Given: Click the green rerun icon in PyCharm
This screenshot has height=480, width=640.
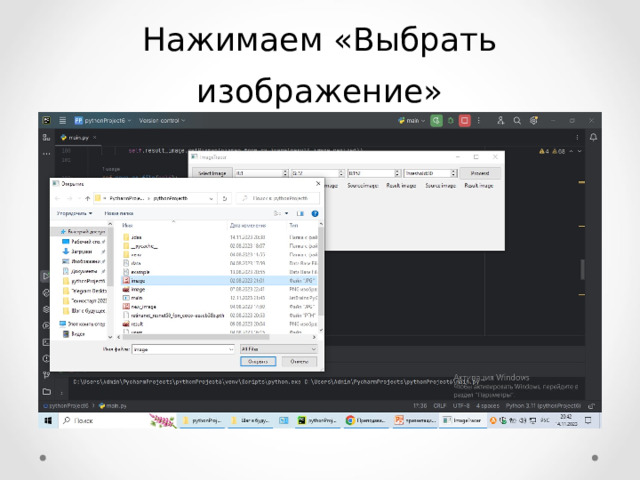Looking at the screenshot, I should click(436, 121).
